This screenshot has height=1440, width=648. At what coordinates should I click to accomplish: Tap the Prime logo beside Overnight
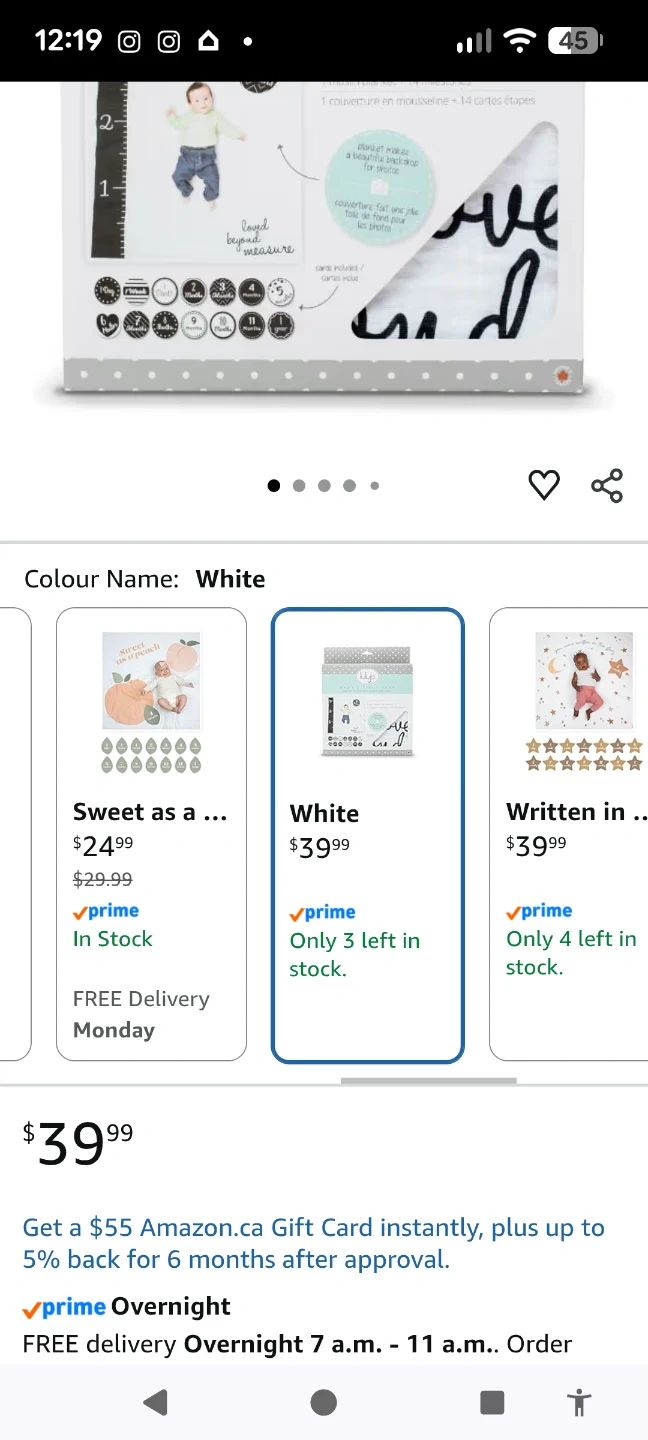click(64, 1307)
